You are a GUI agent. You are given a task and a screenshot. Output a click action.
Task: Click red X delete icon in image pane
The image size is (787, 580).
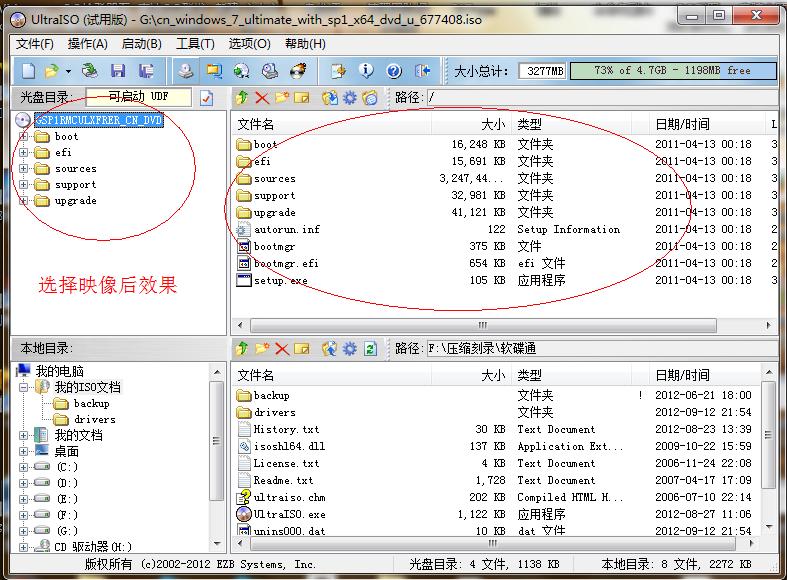tap(262, 98)
